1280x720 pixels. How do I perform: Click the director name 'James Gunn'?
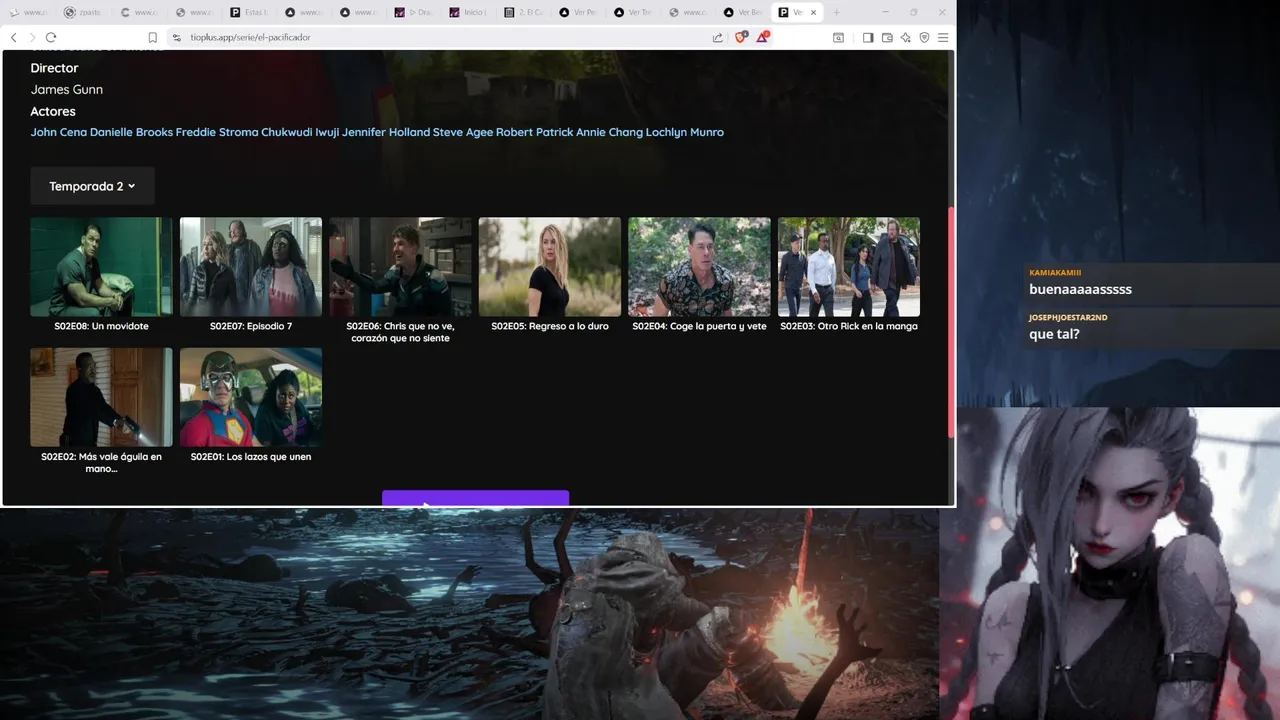(67, 90)
